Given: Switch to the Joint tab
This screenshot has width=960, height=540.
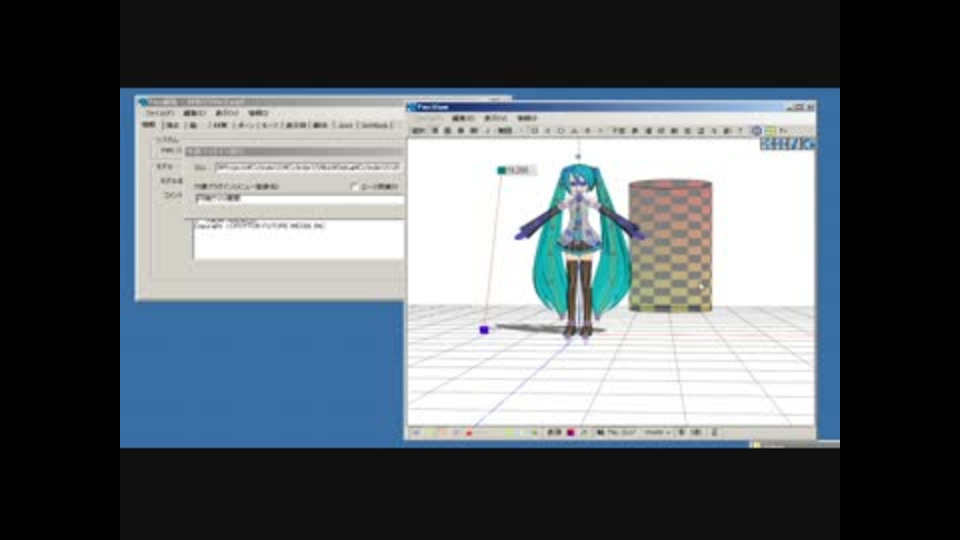Looking at the screenshot, I should (x=345, y=125).
